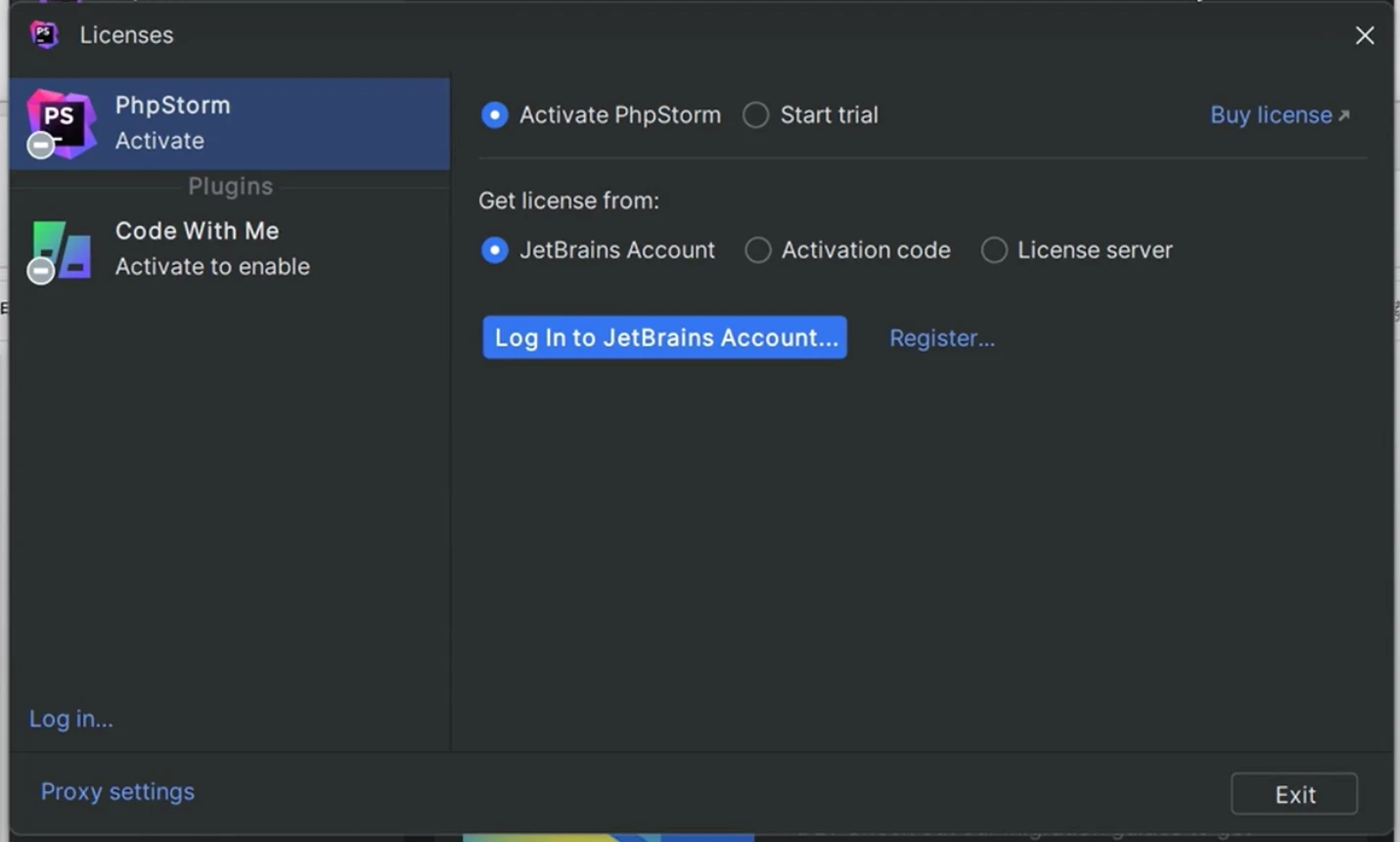
Task: Click Log In to JetBrains Account button
Action: pos(665,337)
